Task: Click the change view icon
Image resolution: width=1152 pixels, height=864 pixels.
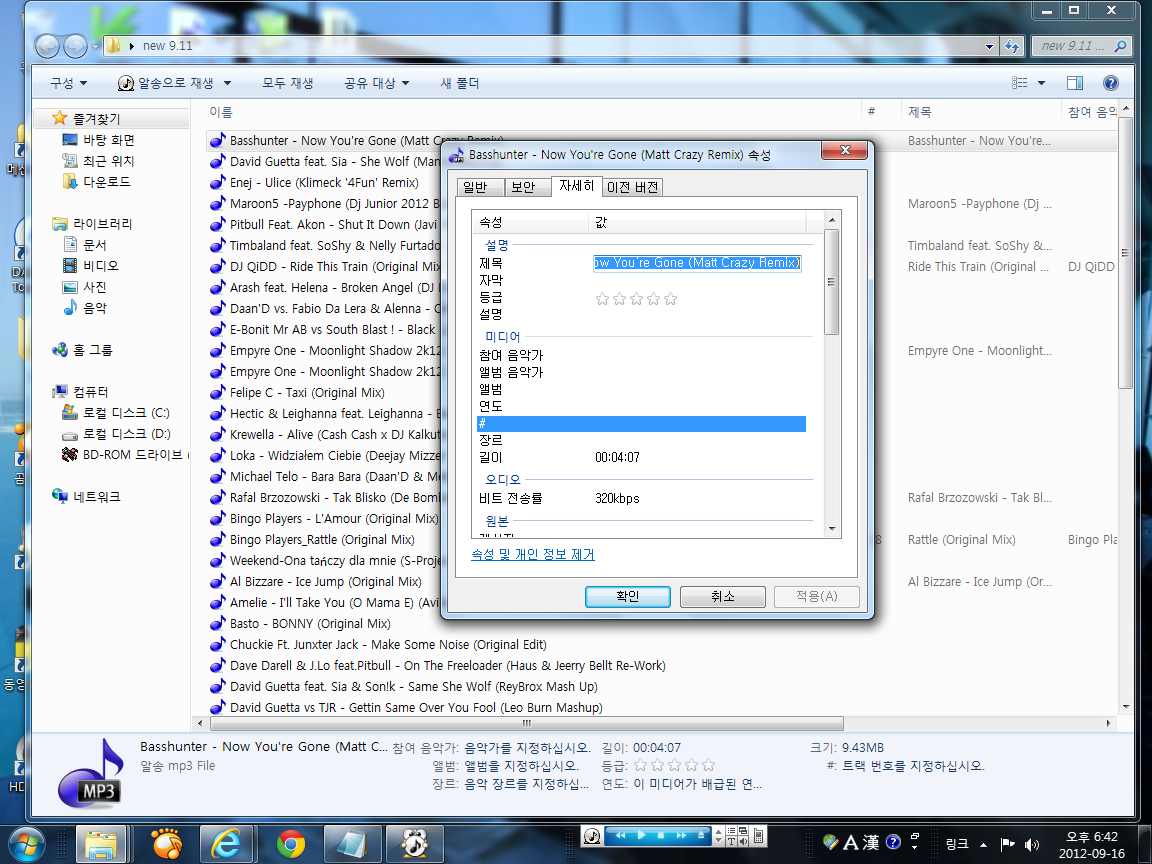Action: point(1020,83)
